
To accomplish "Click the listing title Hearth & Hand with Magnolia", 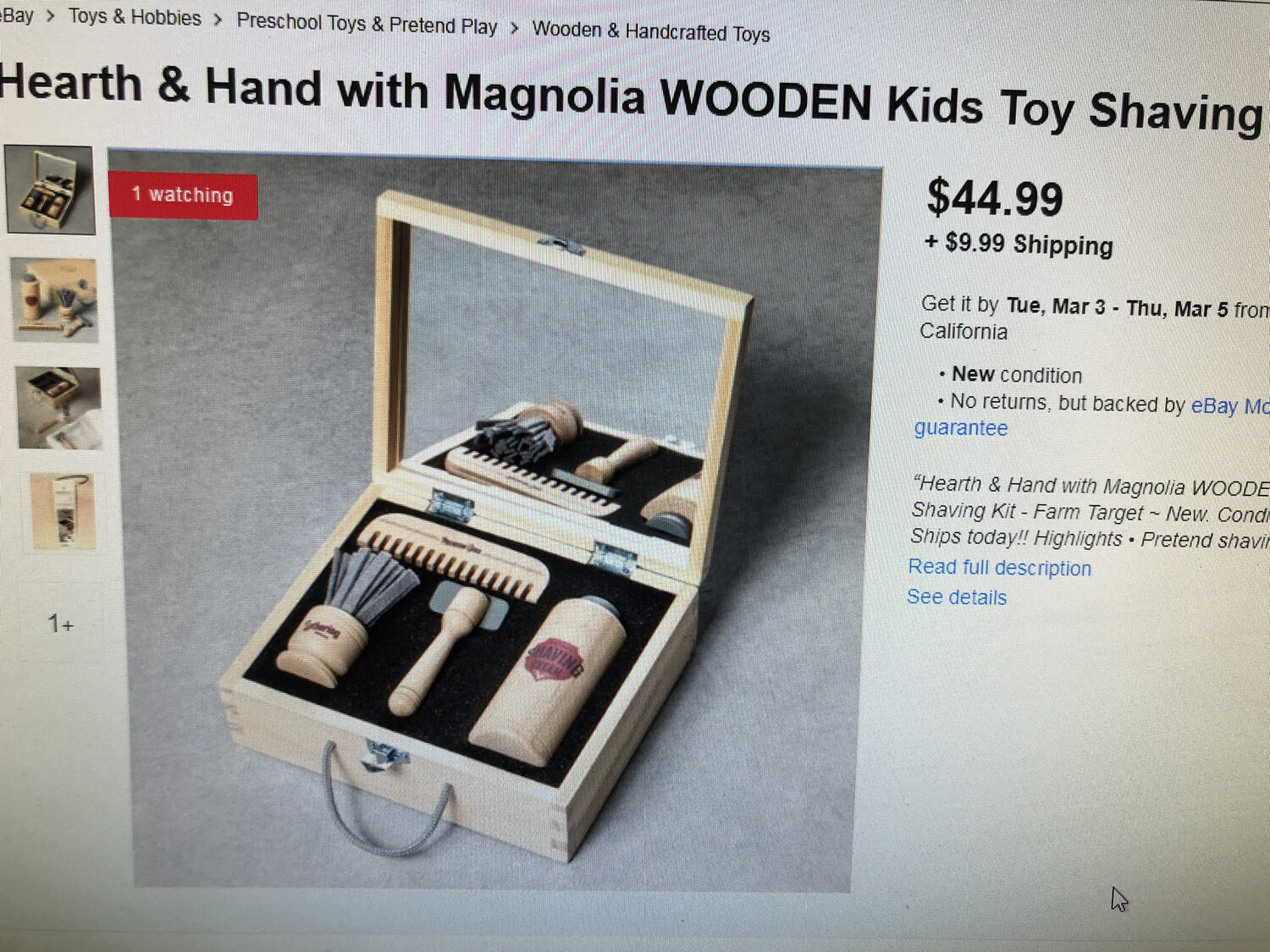I will point(631,97).
